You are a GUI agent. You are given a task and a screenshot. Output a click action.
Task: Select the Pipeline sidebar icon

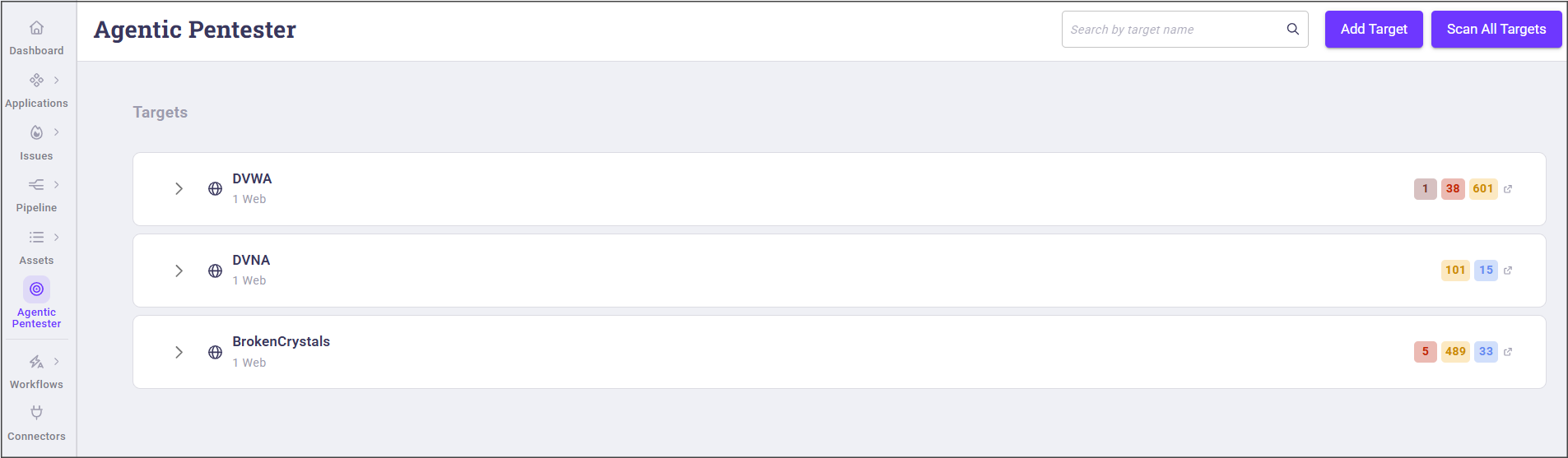[36, 185]
